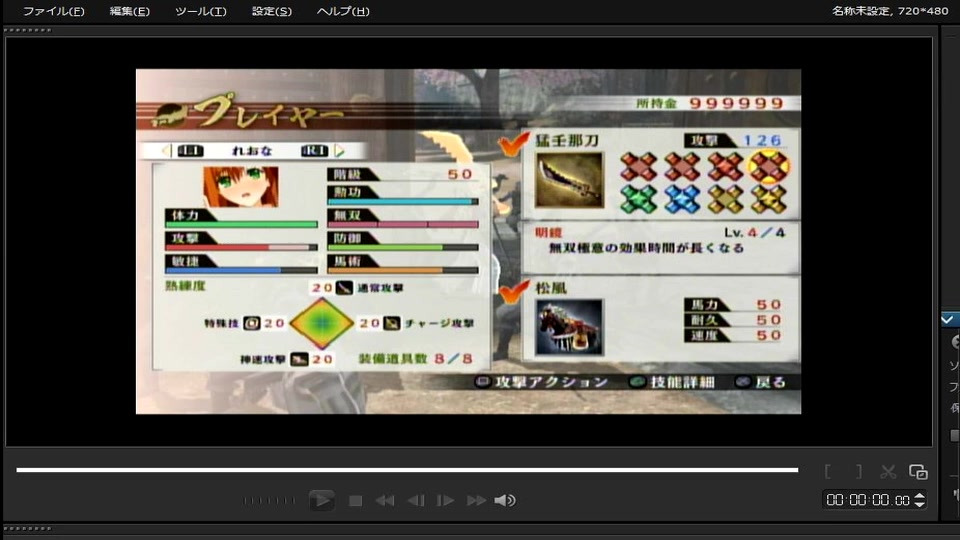Open the 編集(E) menu

129,11
